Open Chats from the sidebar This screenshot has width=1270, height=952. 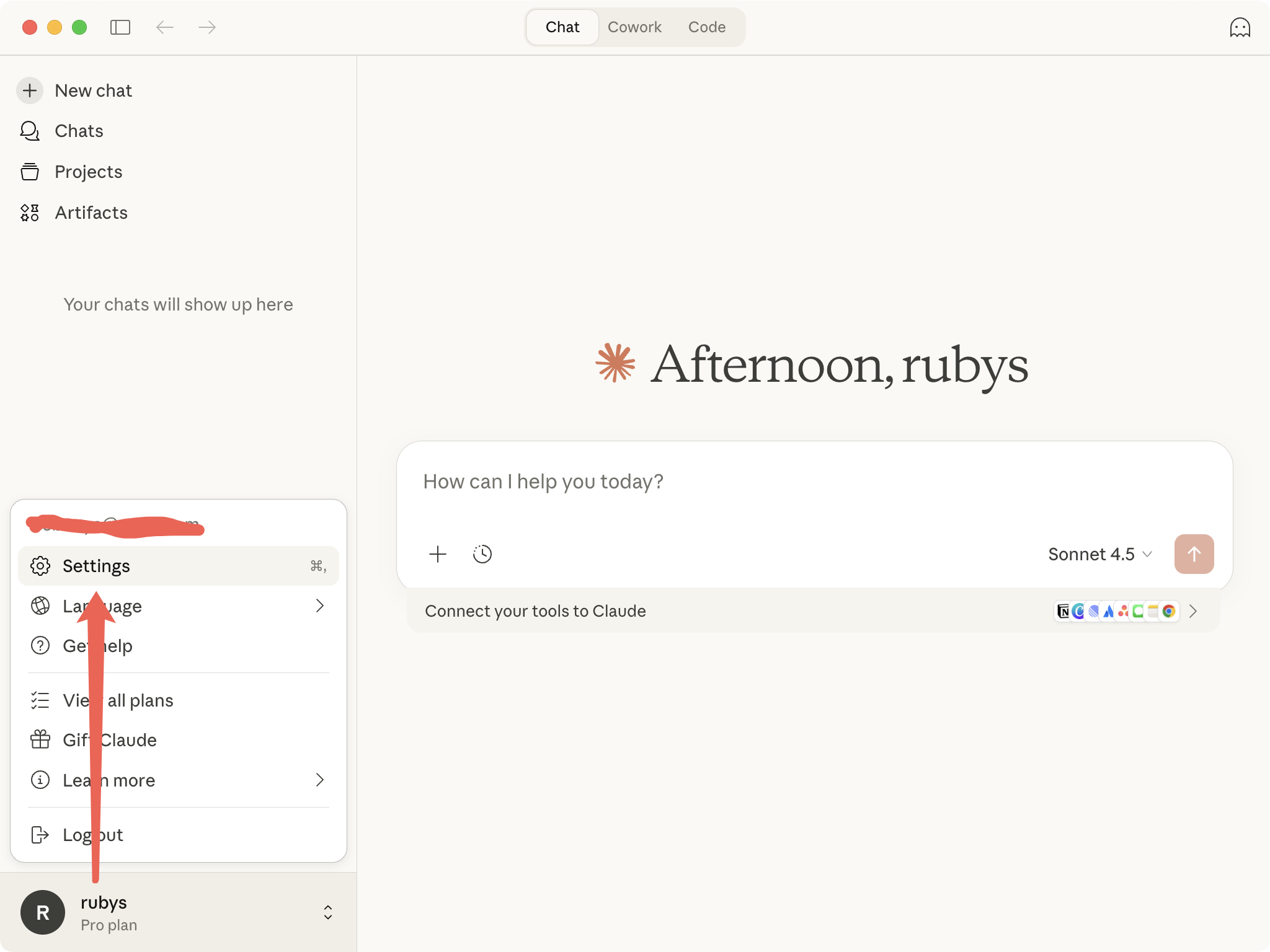[x=79, y=131]
